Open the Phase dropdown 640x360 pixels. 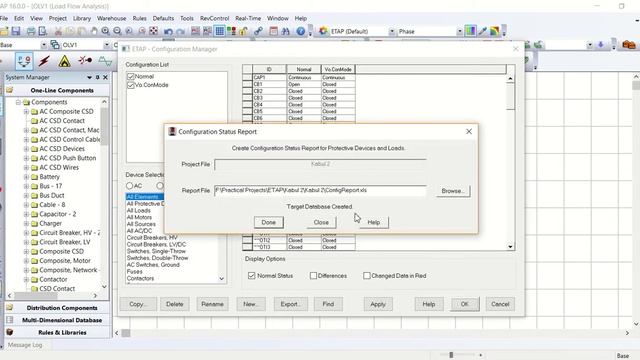(460, 31)
